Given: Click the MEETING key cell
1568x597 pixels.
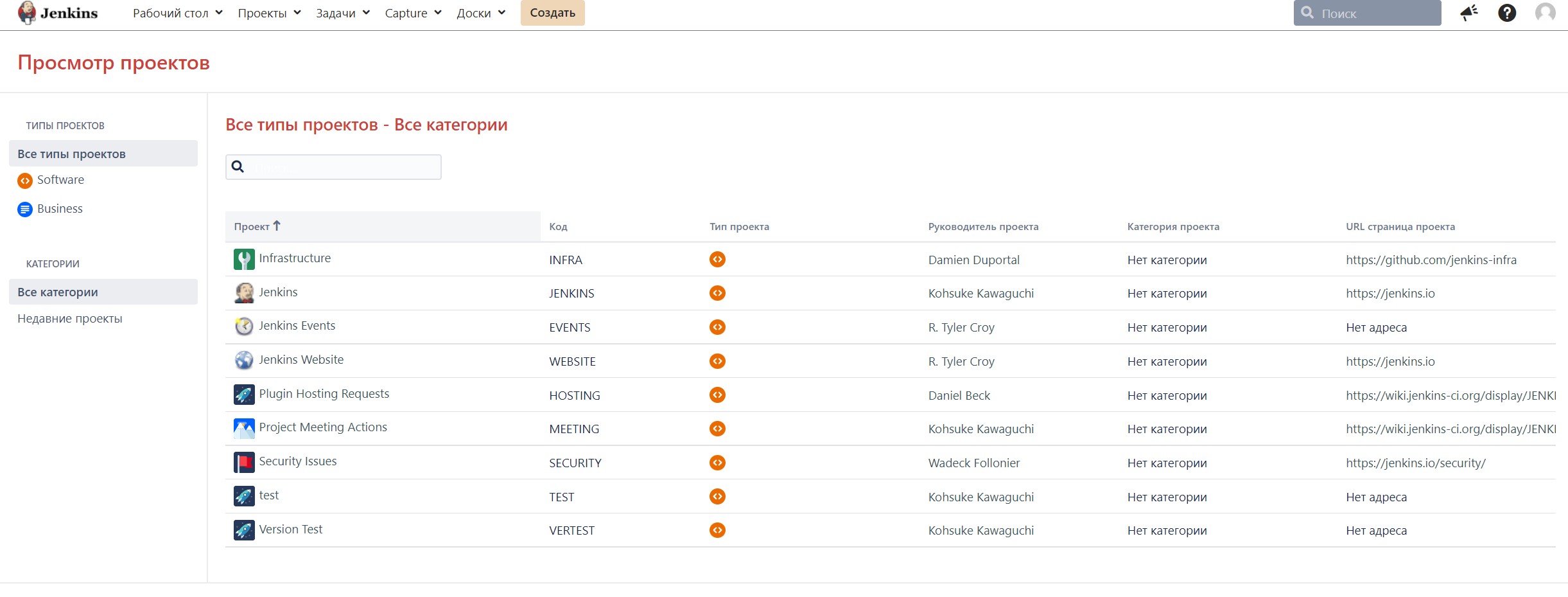Looking at the screenshot, I should pos(574,429).
